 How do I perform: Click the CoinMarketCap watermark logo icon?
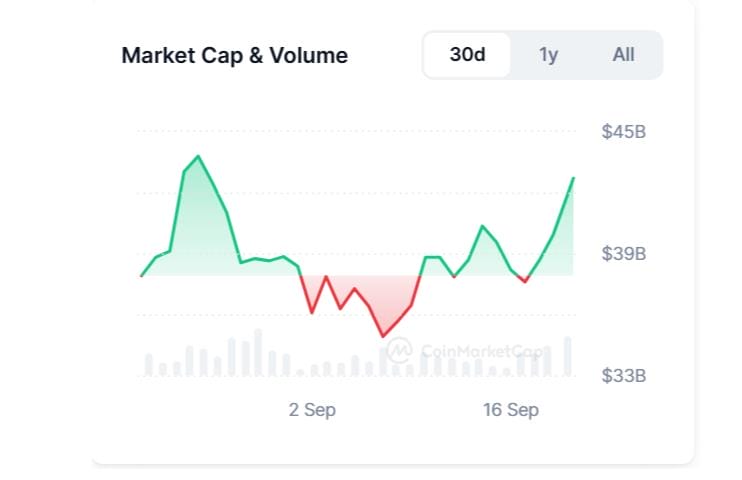tap(399, 350)
